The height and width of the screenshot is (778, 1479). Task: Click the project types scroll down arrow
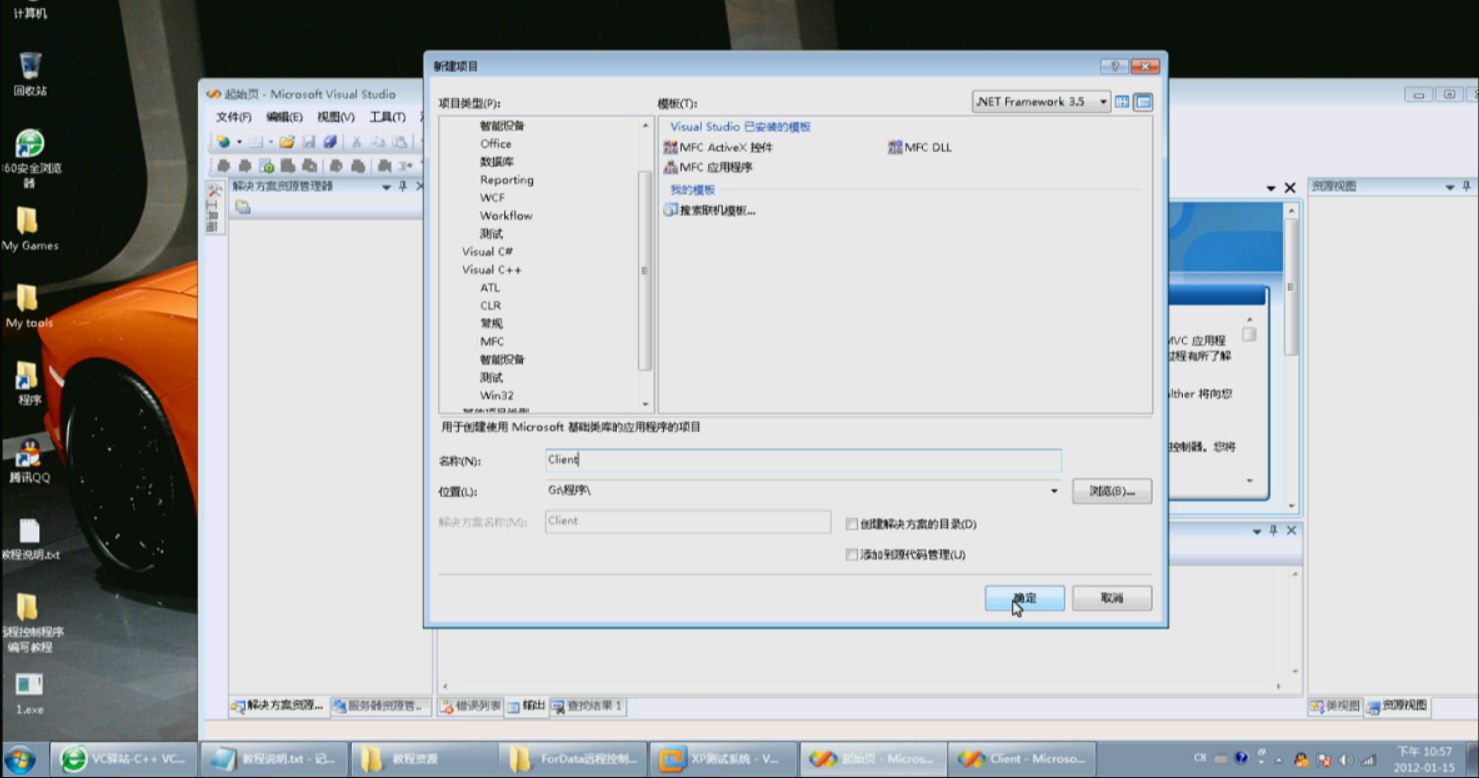(645, 405)
